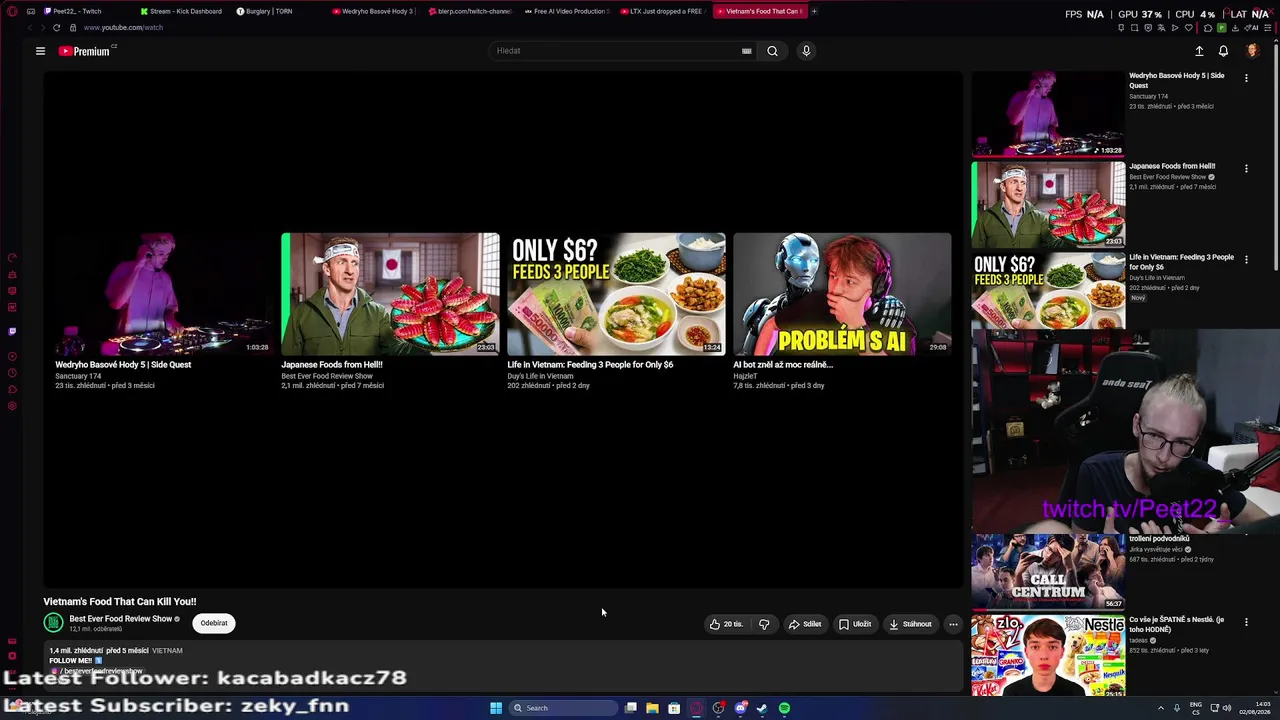Play Japanese Foods from Hell end-screen thumbnail
The height and width of the screenshot is (720, 1280).
(390, 294)
